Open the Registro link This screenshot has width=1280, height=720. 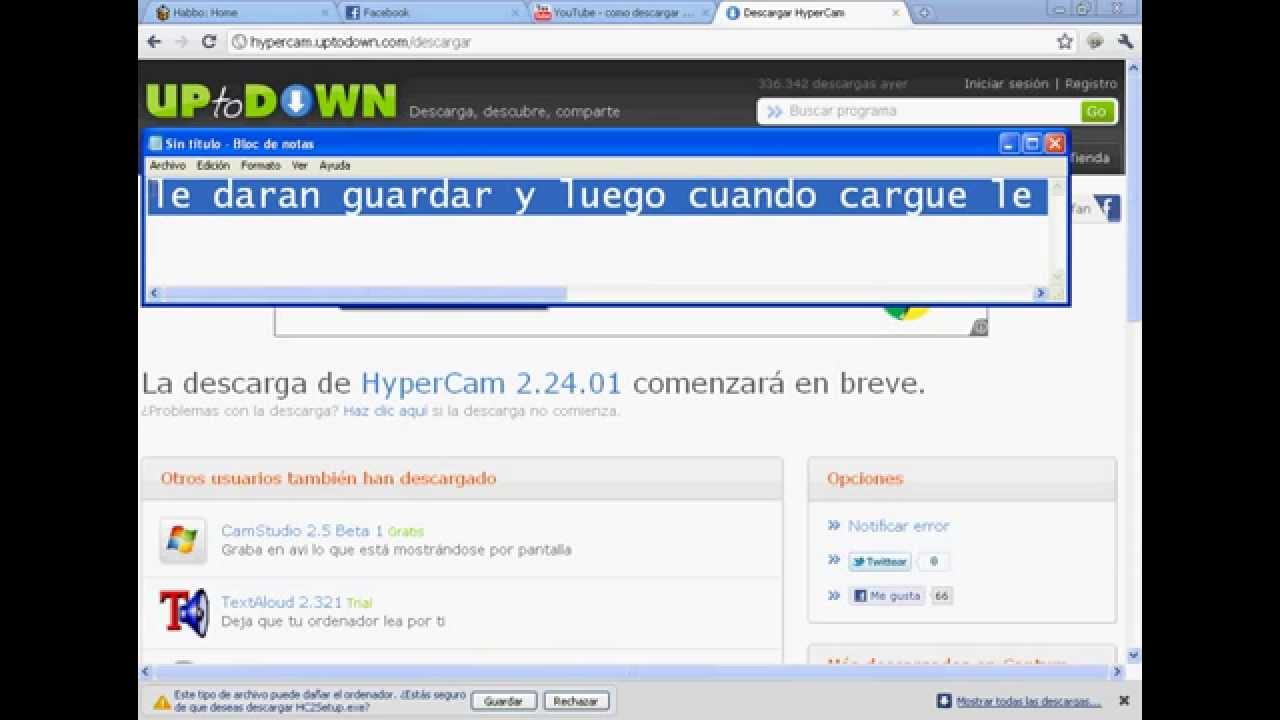coord(1091,84)
